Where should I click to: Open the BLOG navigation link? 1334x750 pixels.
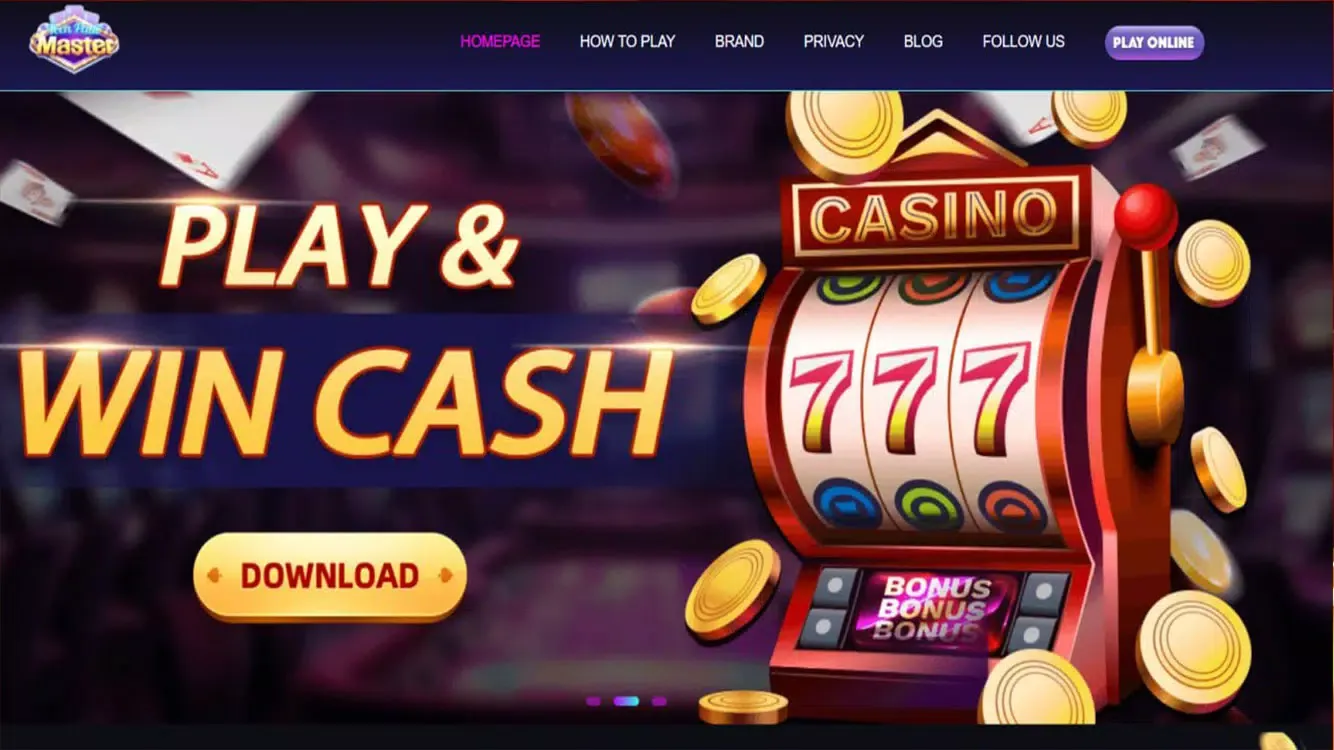pyautogui.click(x=923, y=42)
